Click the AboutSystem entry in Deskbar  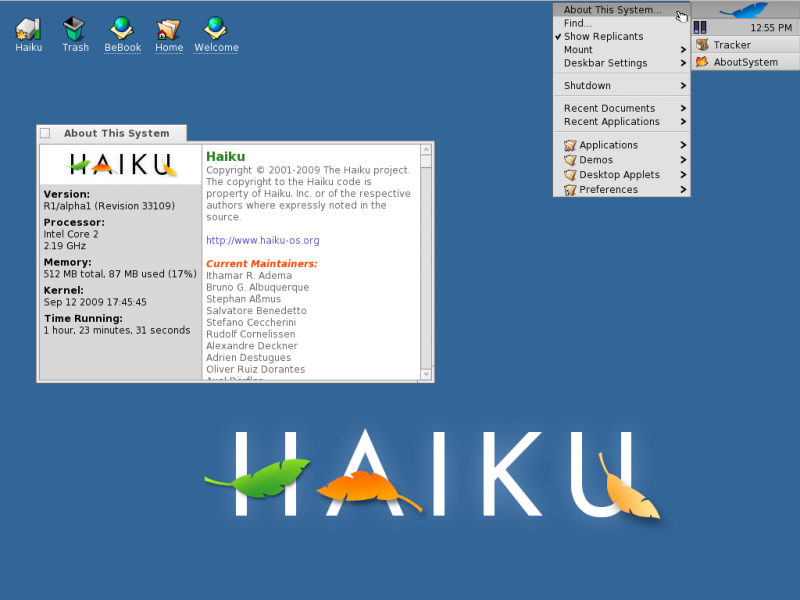[746, 62]
